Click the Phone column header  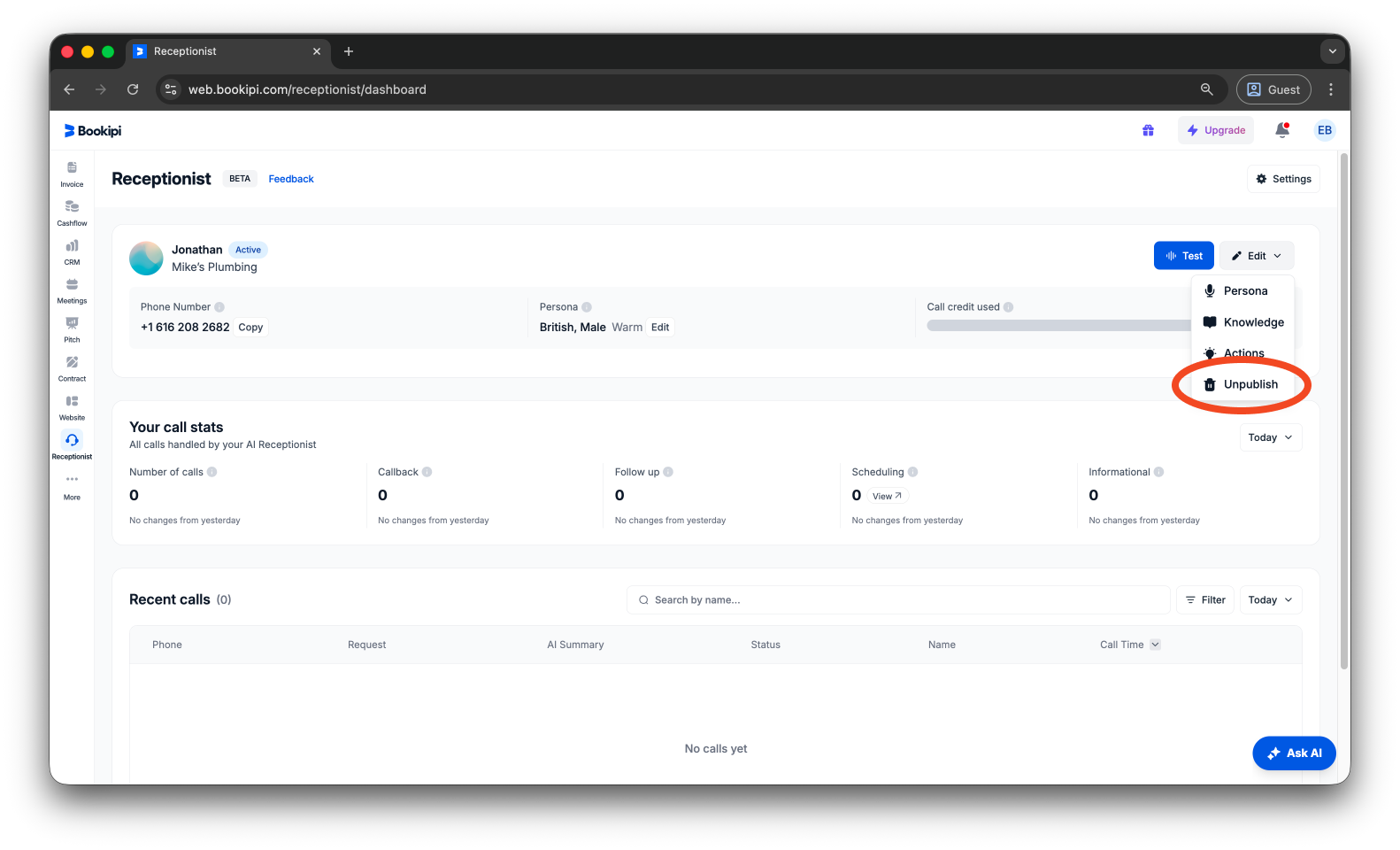pos(167,645)
